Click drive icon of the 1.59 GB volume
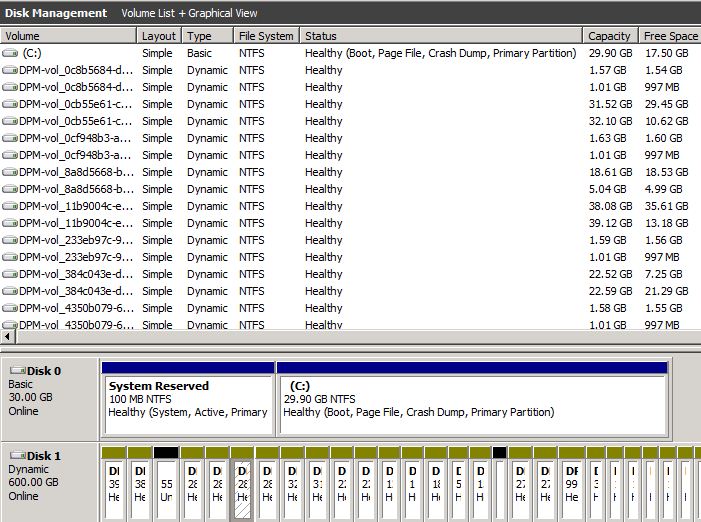 (x=10, y=240)
